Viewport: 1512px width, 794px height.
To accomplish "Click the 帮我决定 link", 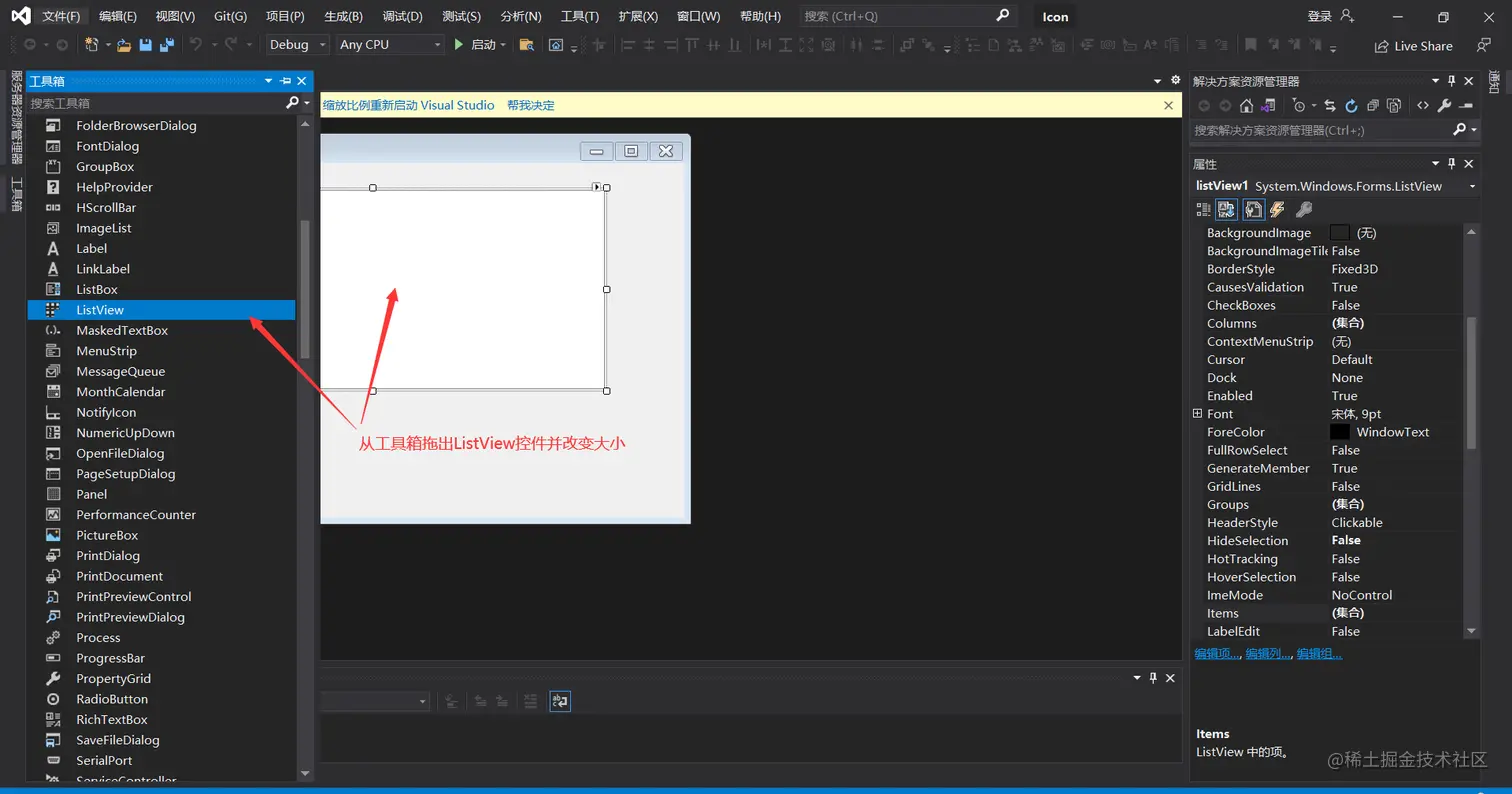I will point(530,105).
